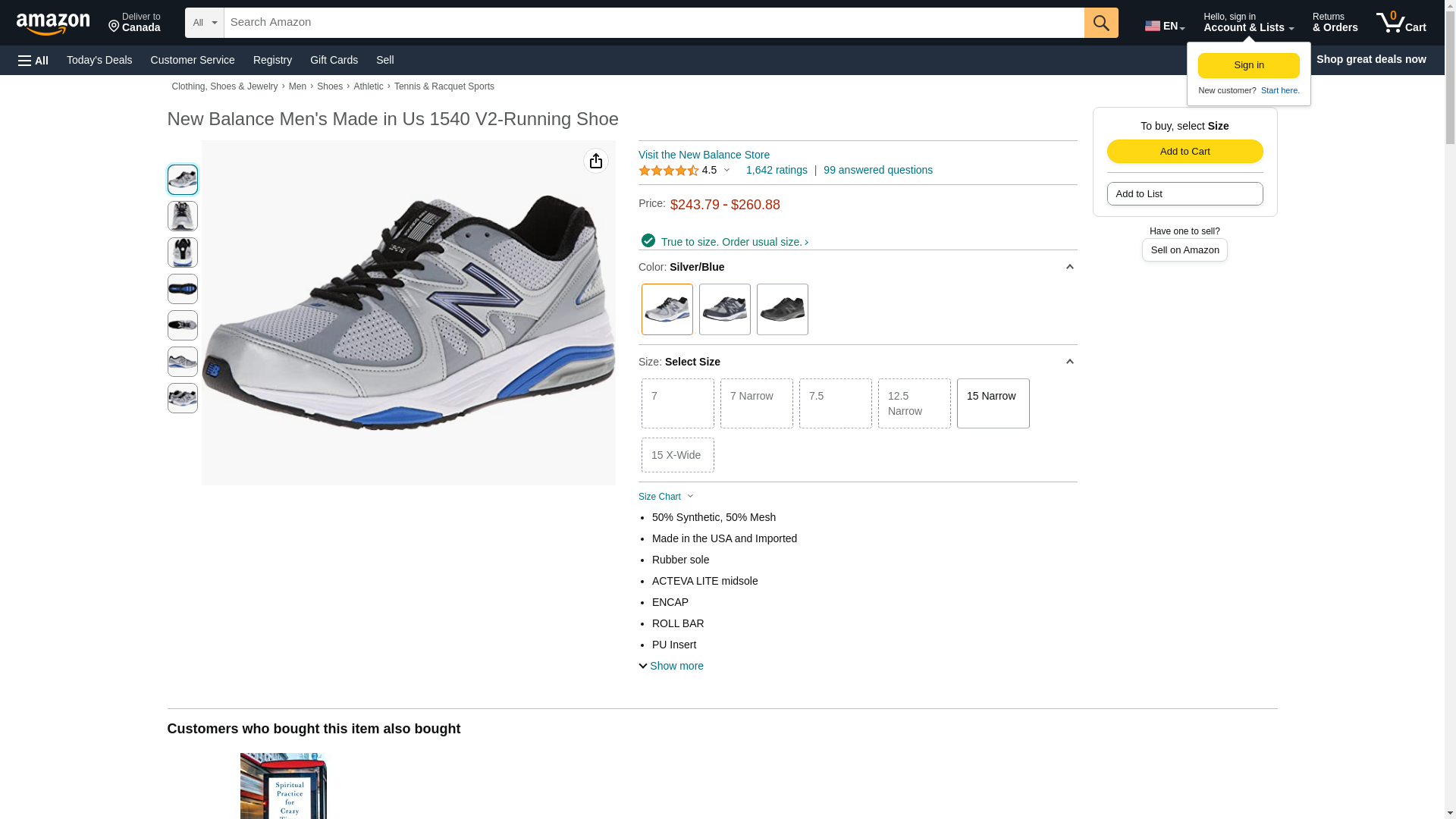
Task: Open the All hamburger menu
Action: click(33, 60)
